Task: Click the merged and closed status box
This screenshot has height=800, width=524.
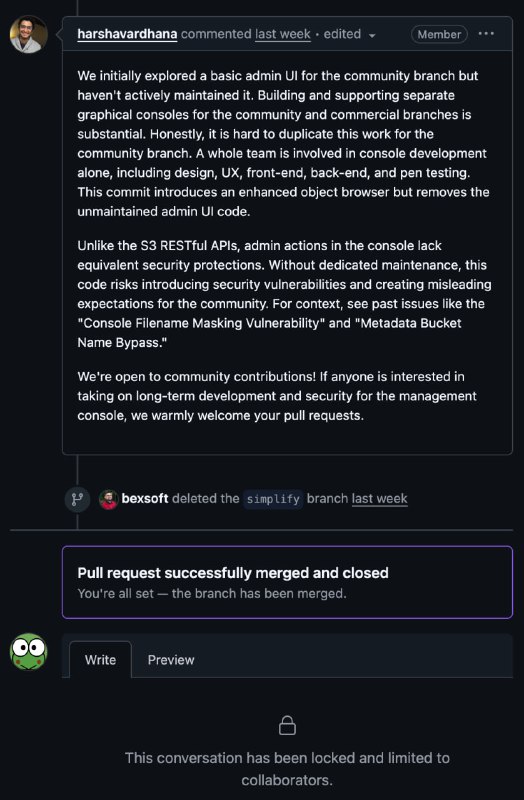Action: 287,582
